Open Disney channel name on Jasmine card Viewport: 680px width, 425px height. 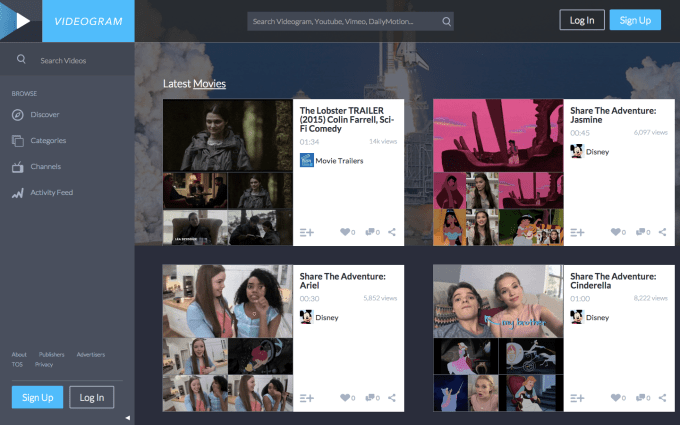click(x=597, y=152)
